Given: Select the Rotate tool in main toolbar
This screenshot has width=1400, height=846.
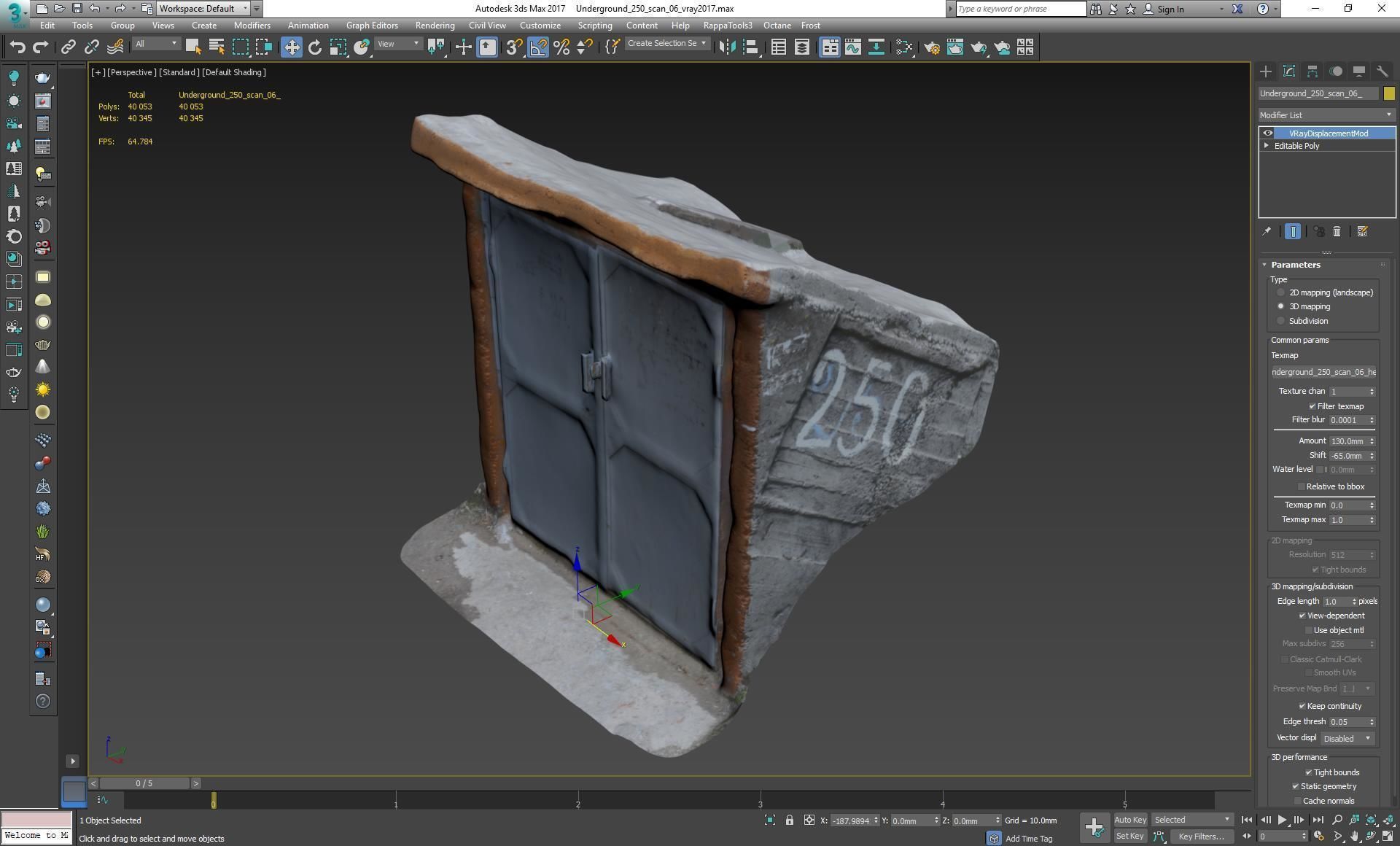Looking at the screenshot, I should (x=314, y=47).
